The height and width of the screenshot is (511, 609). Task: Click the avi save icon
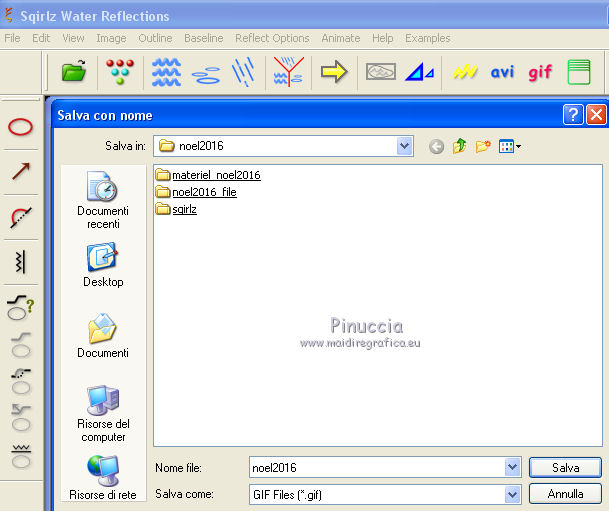[502, 72]
